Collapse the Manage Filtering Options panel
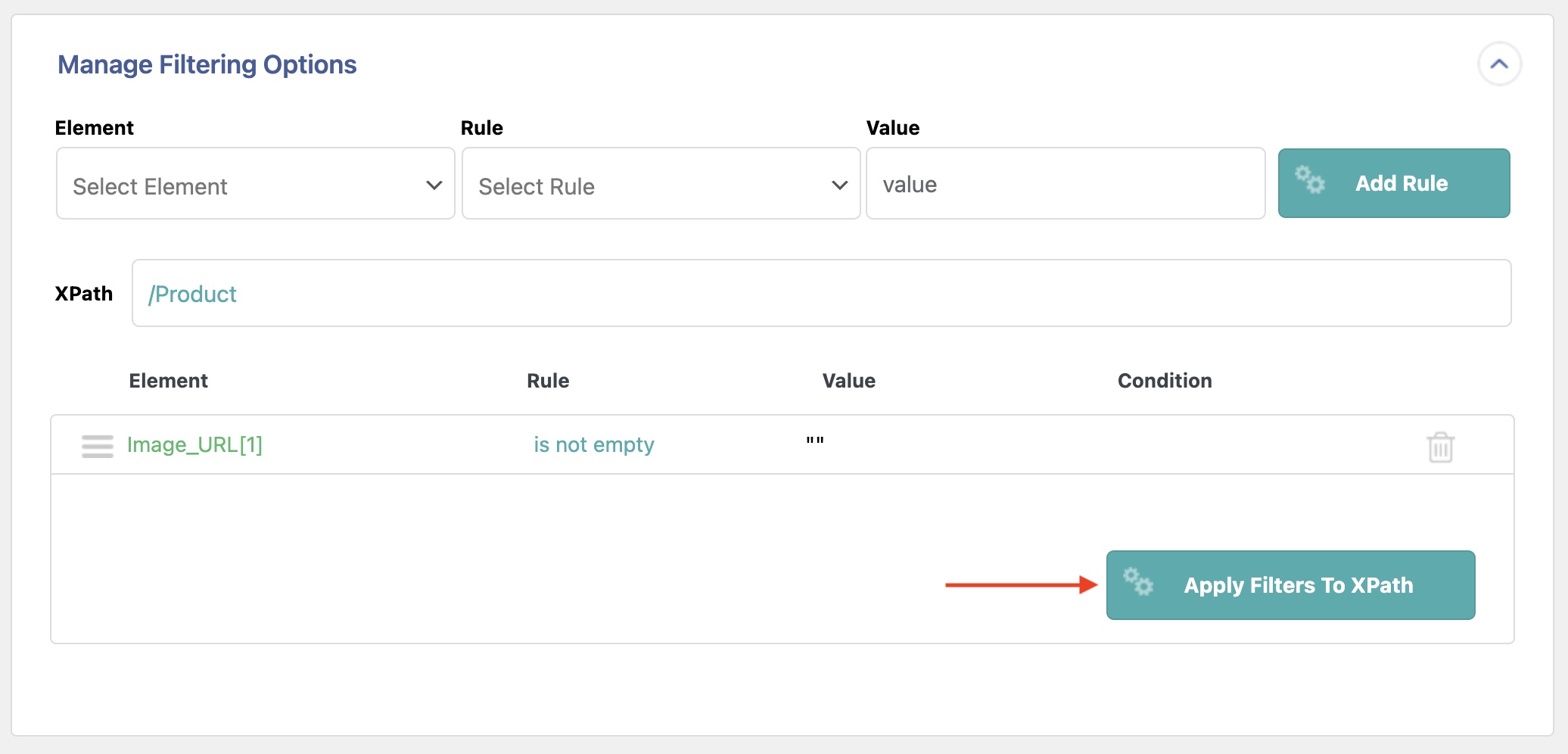 click(x=1498, y=64)
